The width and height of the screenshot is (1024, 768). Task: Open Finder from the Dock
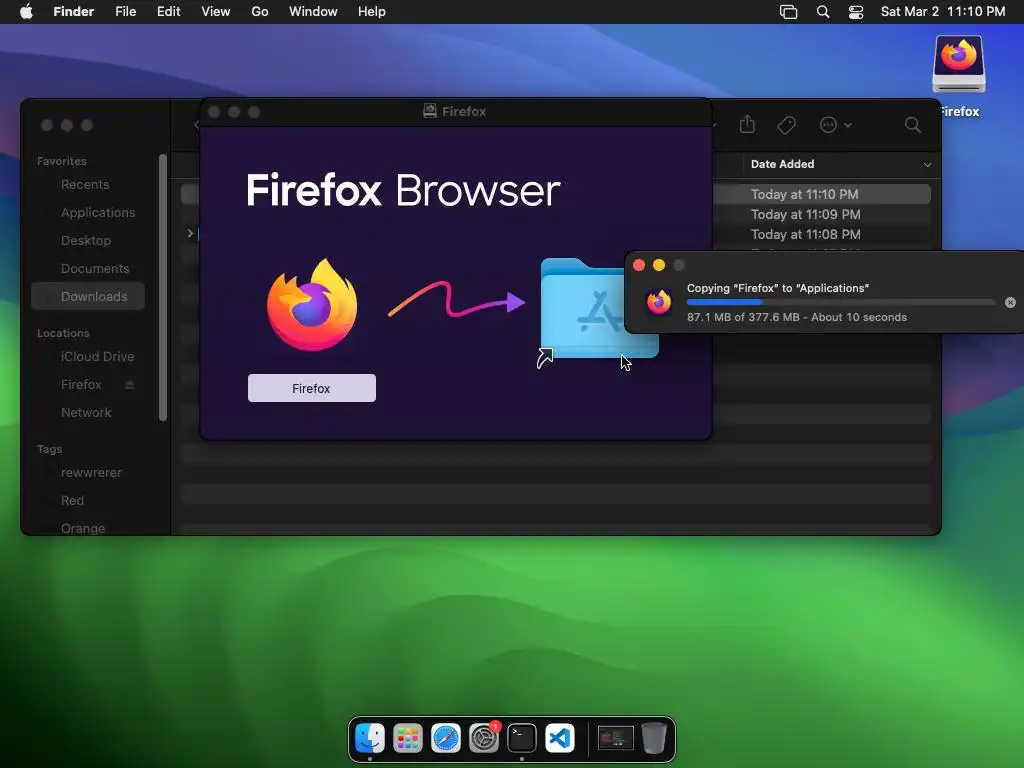(370, 739)
